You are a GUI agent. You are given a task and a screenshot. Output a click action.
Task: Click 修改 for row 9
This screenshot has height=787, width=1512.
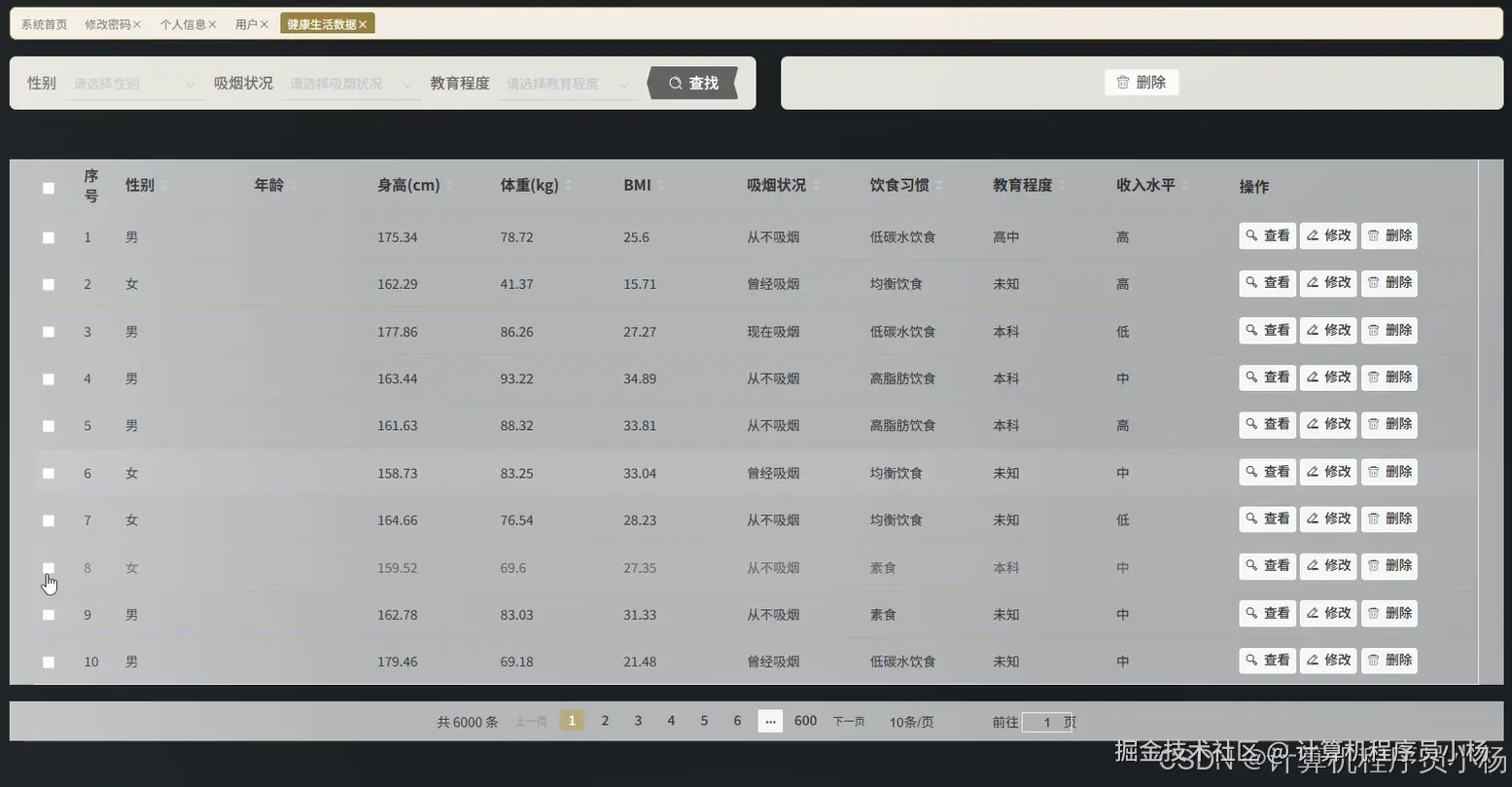(x=1328, y=613)
